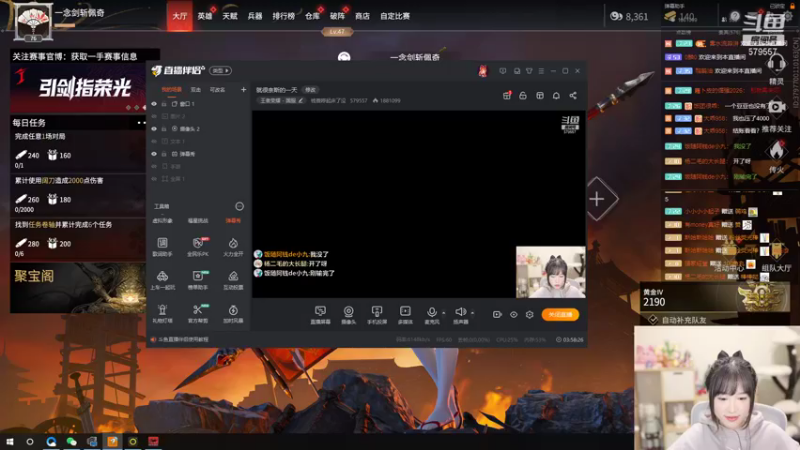
Task: Open the notification bell in streaming app
Action: [556, 95]
